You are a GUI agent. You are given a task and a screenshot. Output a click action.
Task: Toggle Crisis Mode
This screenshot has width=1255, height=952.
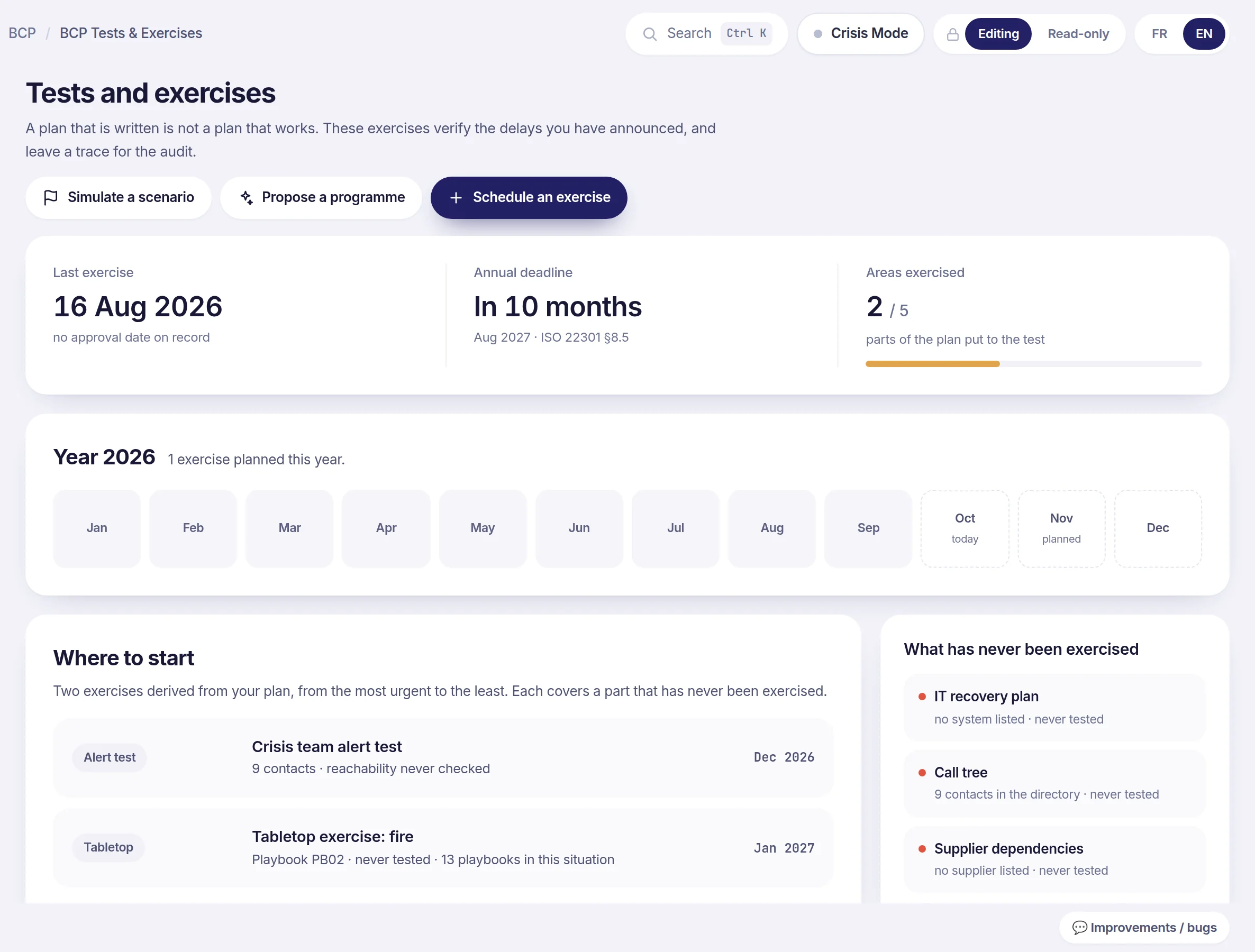pos(860,34)
